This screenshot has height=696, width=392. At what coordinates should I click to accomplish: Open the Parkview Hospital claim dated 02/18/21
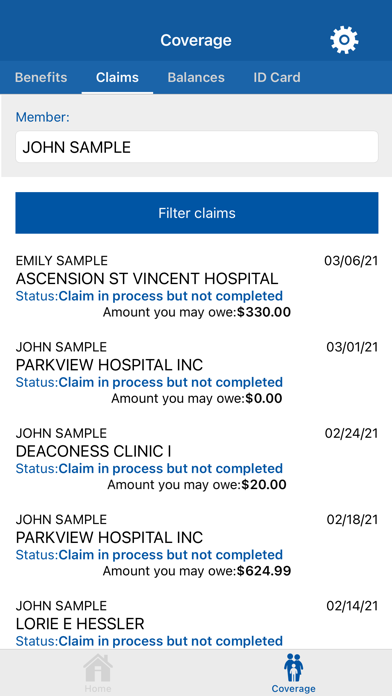pos(197,546)
